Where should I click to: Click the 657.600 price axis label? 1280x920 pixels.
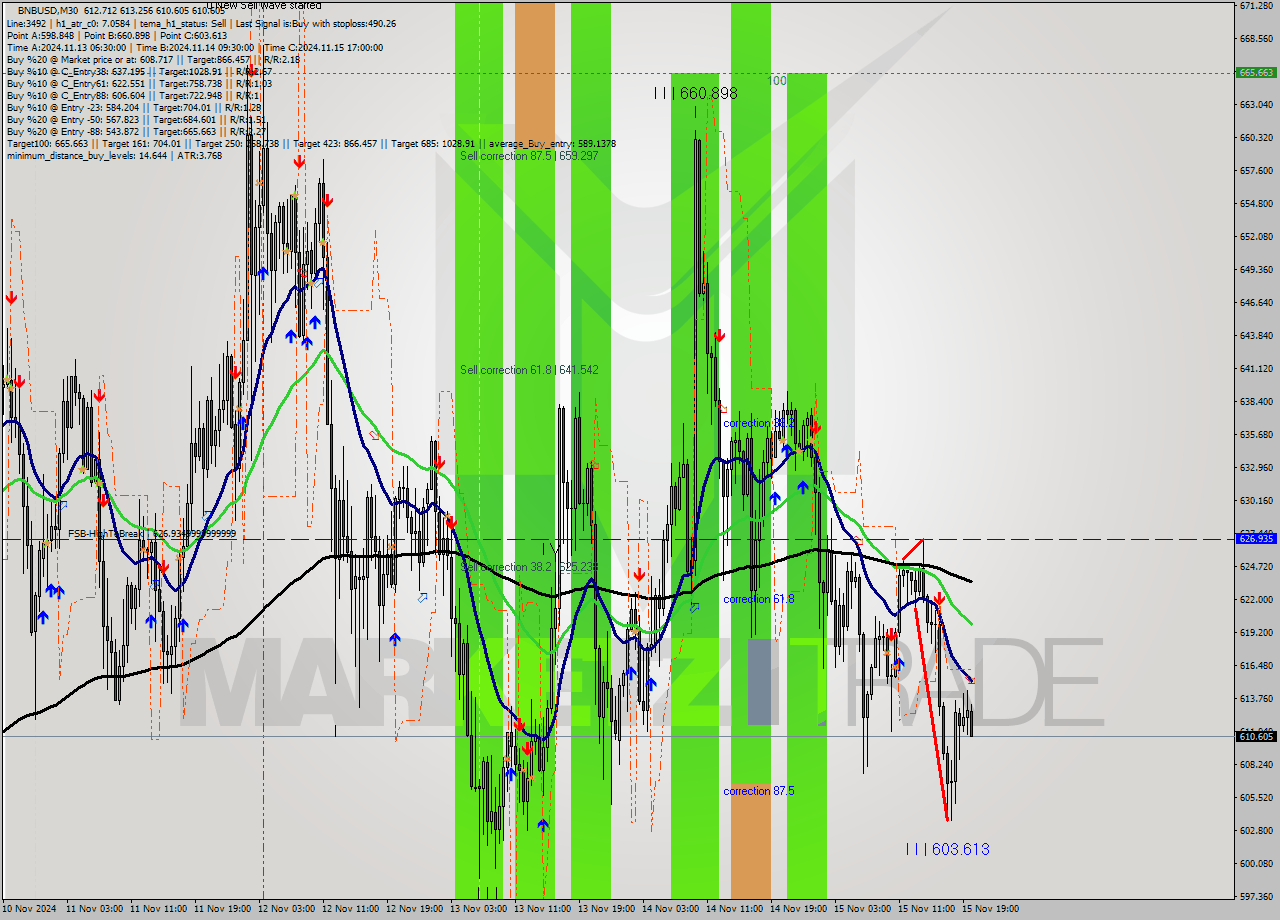pyautogui.click(x=1256, y=170)
